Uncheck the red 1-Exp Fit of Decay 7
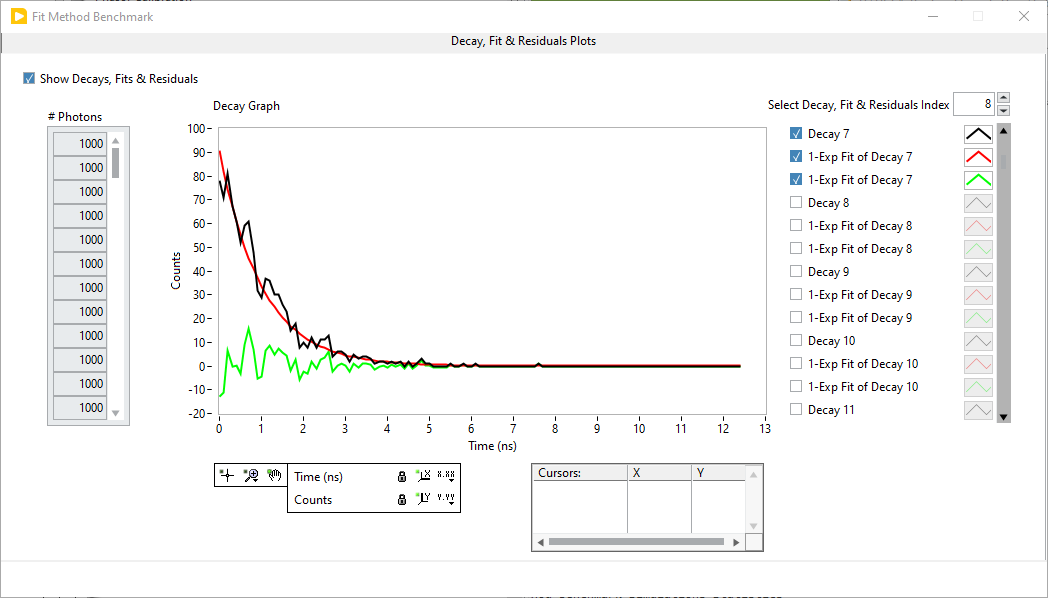Screen dimensions: 1048x598 click(795, 156)
